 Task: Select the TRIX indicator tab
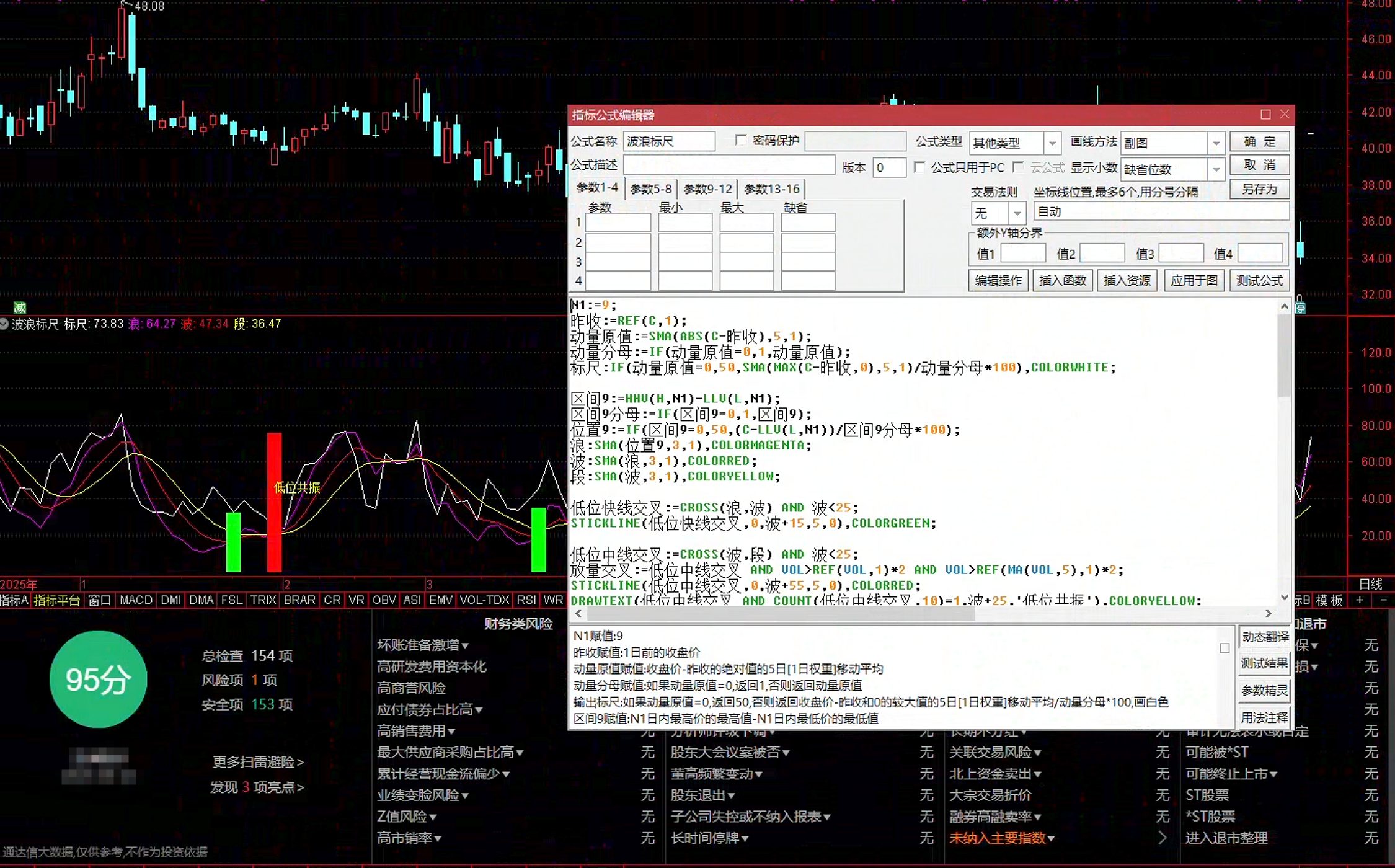tap(263, 600)
